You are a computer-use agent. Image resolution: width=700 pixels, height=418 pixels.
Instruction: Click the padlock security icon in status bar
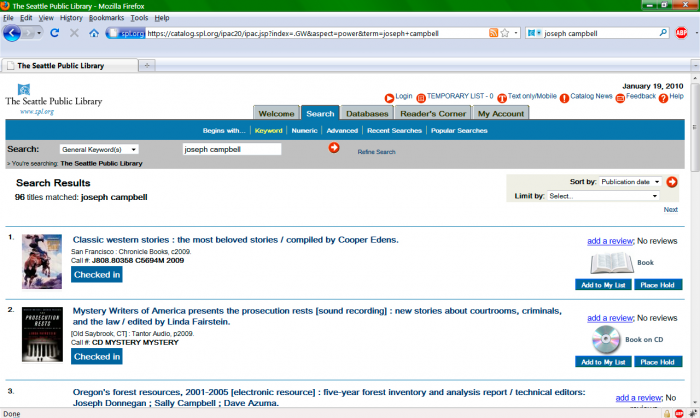(x=667, y=414)
